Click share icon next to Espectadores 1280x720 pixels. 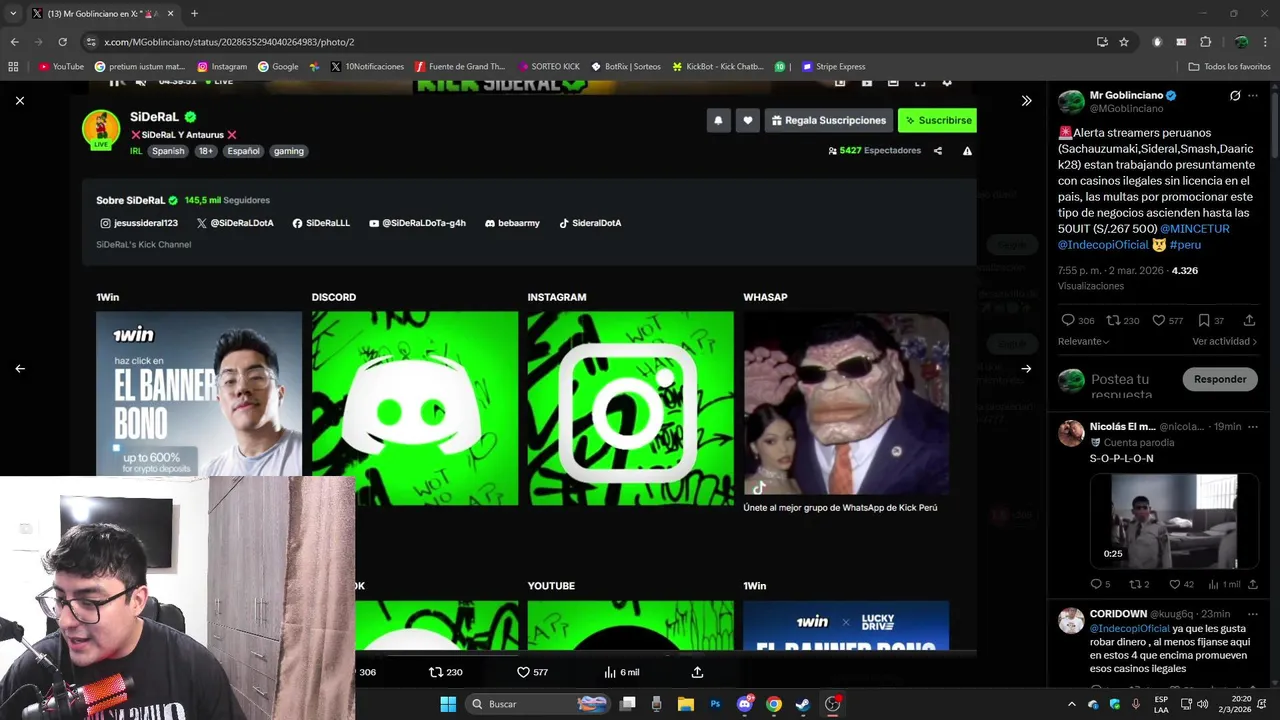tap(938, 151)
